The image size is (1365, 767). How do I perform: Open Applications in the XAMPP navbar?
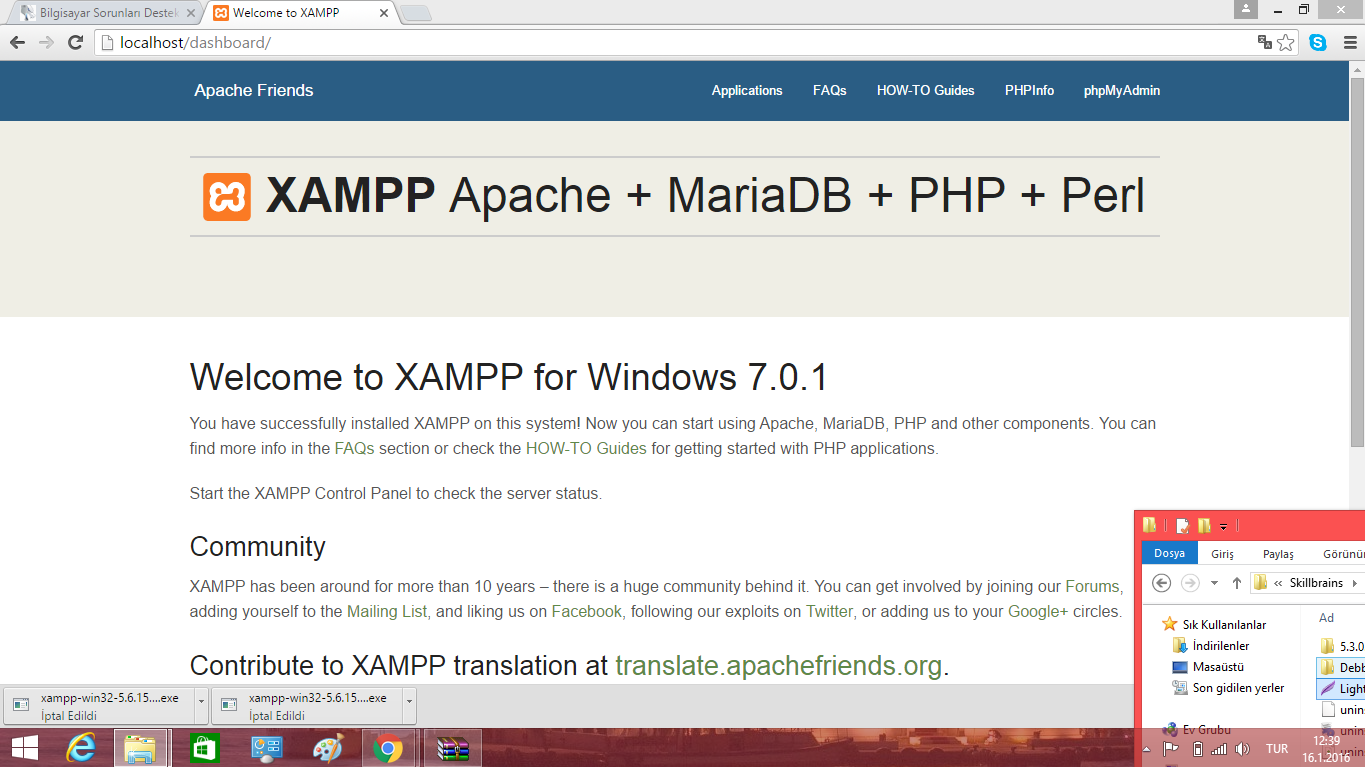tap(747, 90)
